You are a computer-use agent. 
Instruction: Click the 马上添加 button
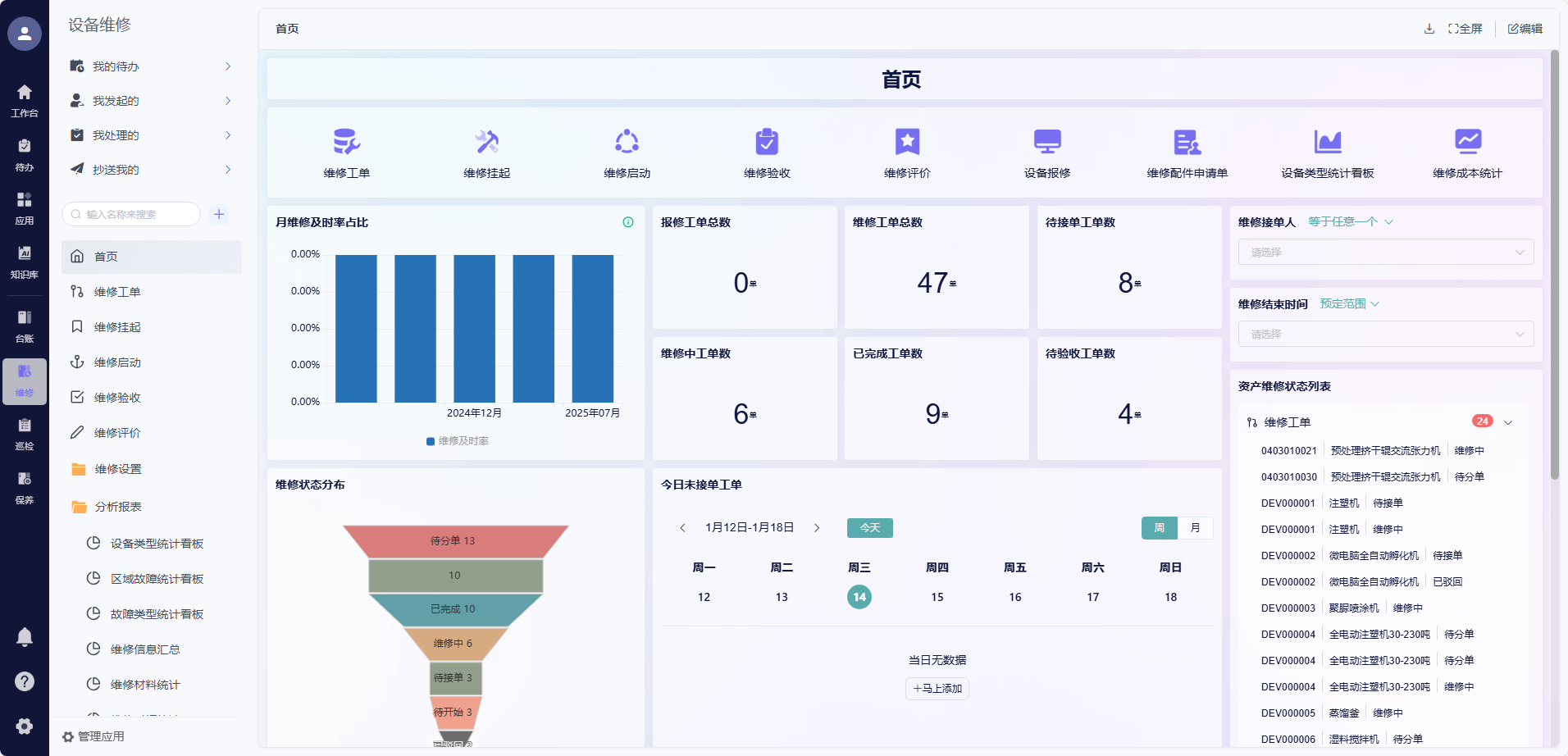(937, 689)
